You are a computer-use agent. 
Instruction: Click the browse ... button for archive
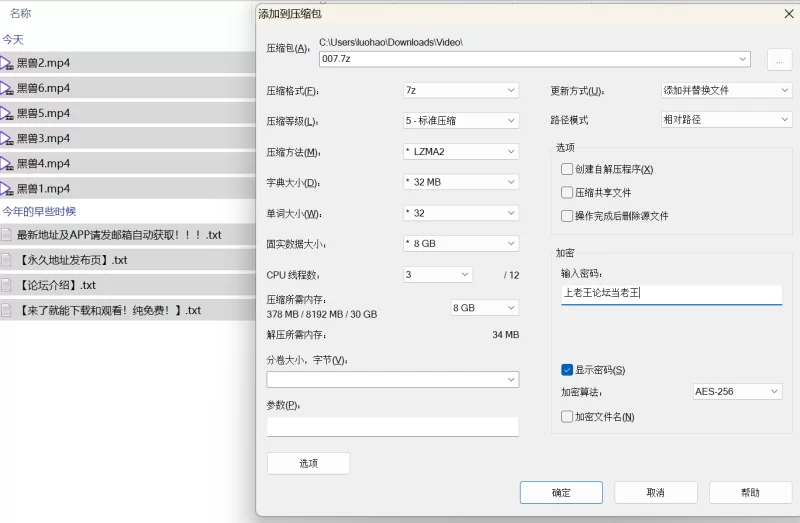(x=779, y=60)
